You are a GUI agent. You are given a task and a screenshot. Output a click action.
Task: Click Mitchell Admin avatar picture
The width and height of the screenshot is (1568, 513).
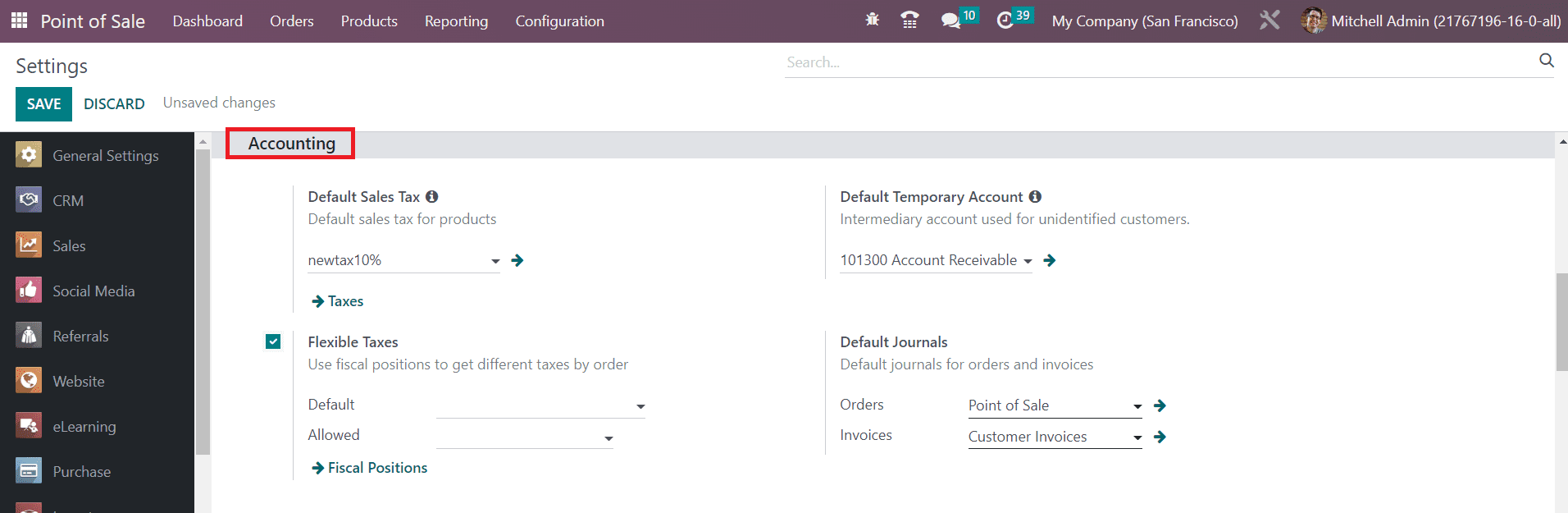coord(1313,21)
